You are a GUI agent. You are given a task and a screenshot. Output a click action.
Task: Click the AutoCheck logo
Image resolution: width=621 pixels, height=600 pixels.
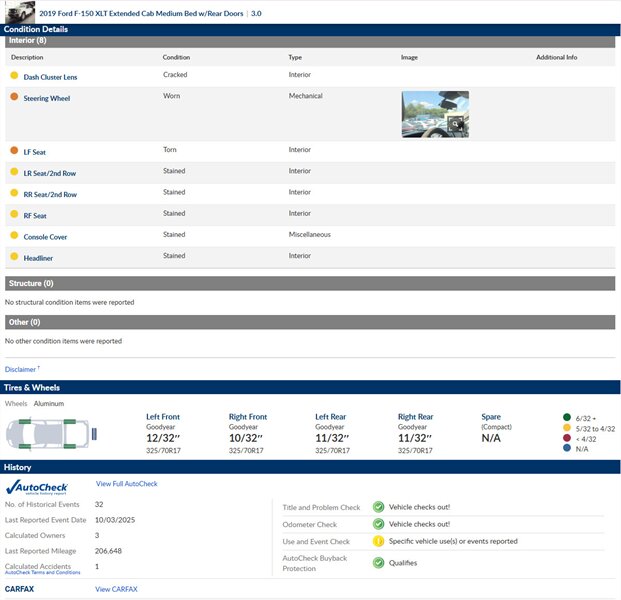[37, 488]
